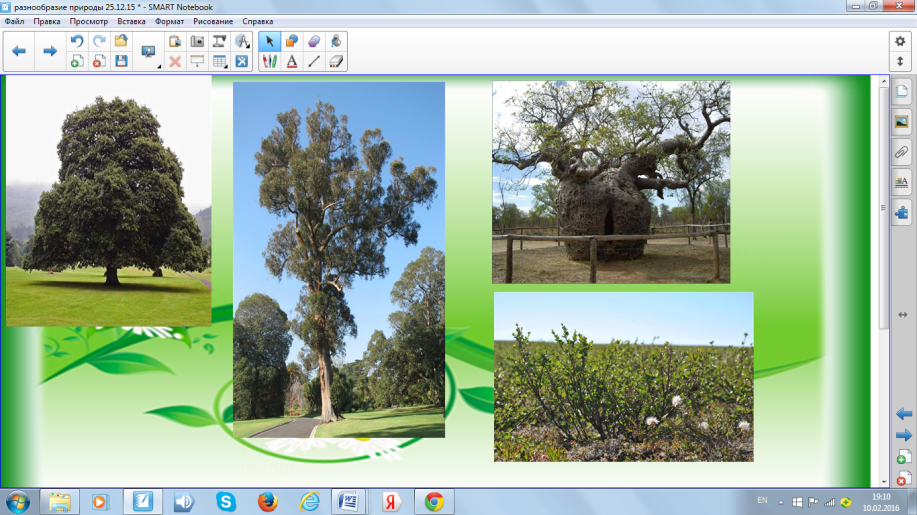Viewport: 917px width, 515px height.
Task: Open the Вставка menu
Action: pos(131,21)
